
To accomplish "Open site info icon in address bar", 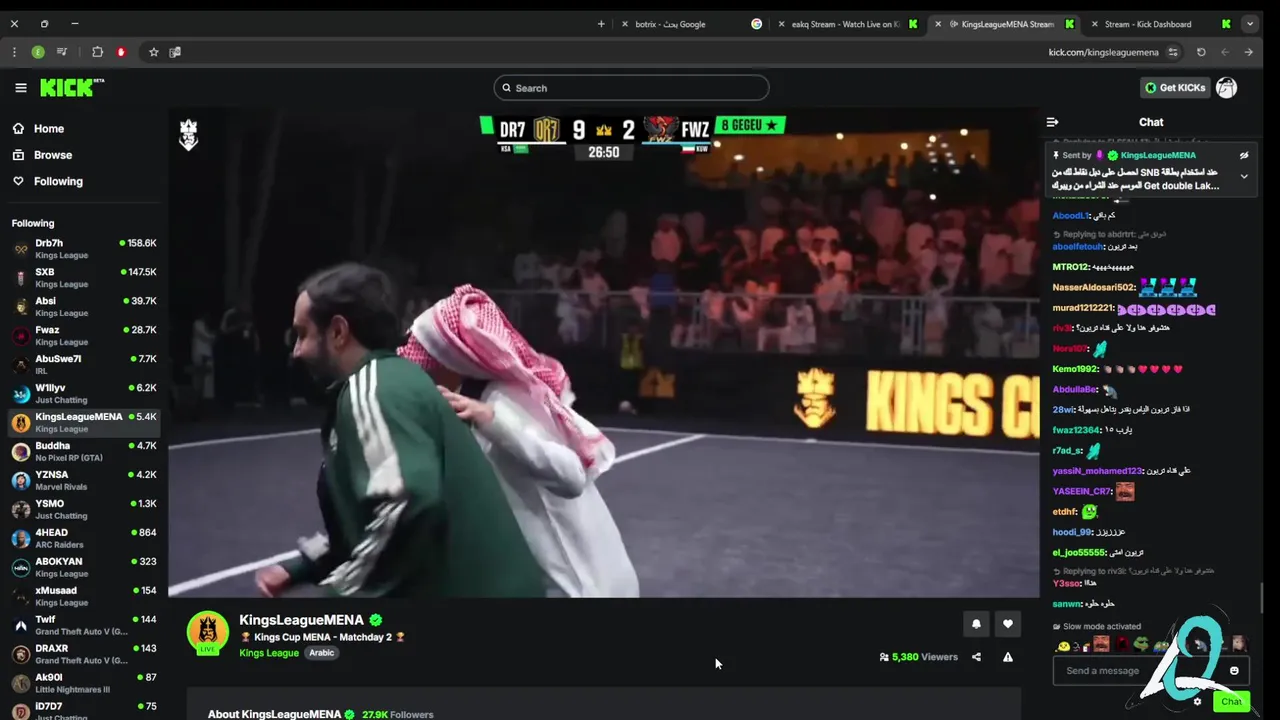I will pos(1173,52).
